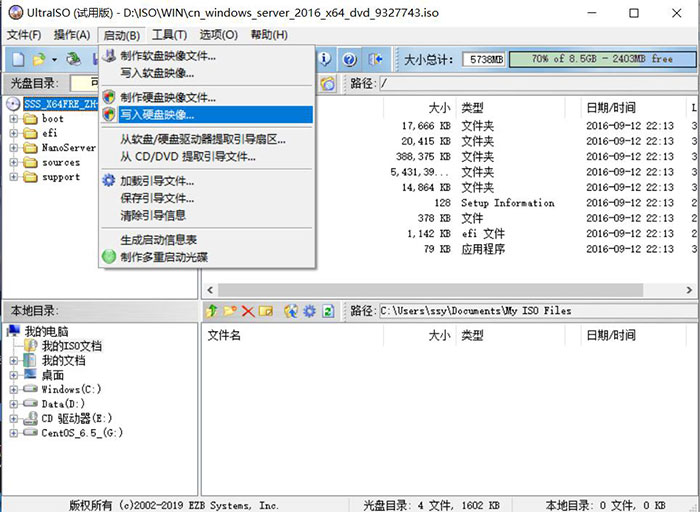Choose 清除引导信息 menu entry
The height and width of the screenshot is (512, 700).
click(207, 215)
